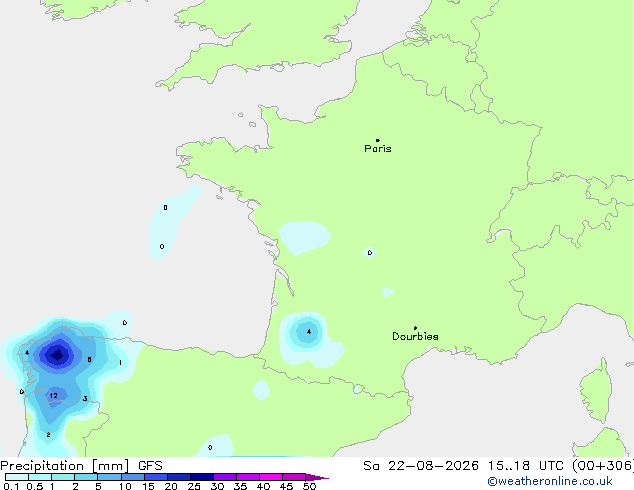Image resolution: width=634 pixels, height=490 pixels.
Task: Click legend label '30'
Action: tap(217, 486)
